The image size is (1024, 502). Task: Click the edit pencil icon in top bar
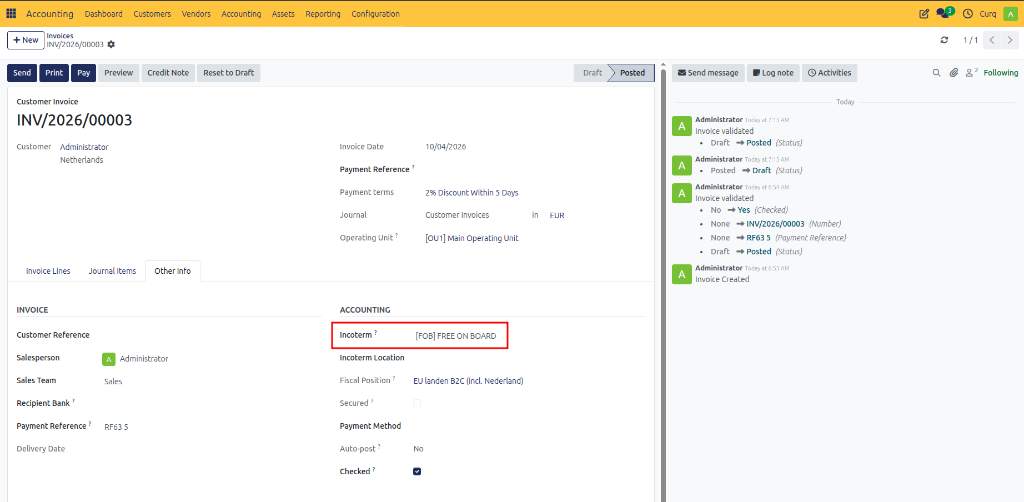923,14
